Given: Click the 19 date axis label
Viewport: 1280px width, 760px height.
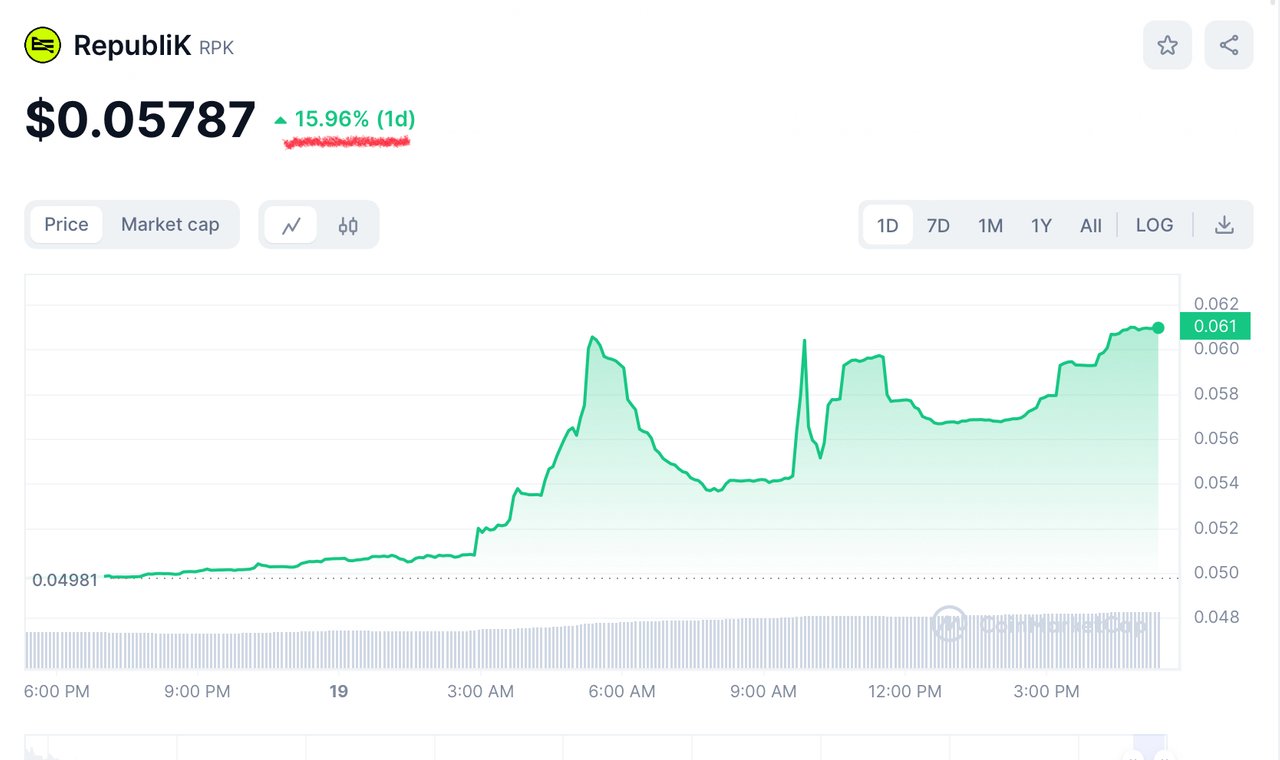Looking at the screenshot, I should pos(339,691).
